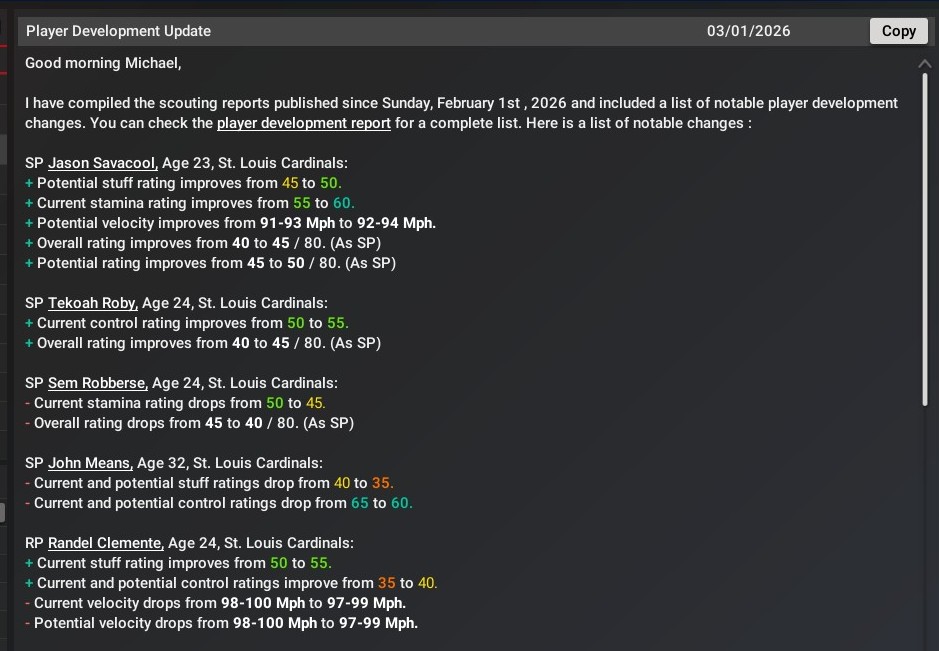The width and height of the screenshot is (939, 651).
Task: Click Clemente's potential velocity drop line
Action: (222, 623)
